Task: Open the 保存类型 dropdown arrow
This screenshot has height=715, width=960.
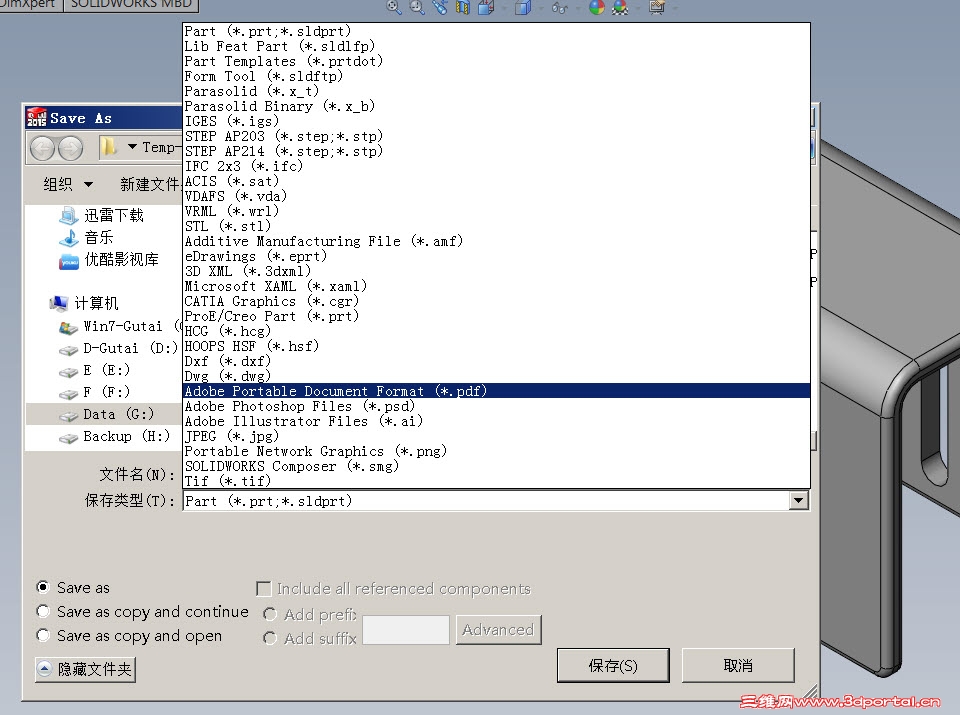Action: coord(798,501)
